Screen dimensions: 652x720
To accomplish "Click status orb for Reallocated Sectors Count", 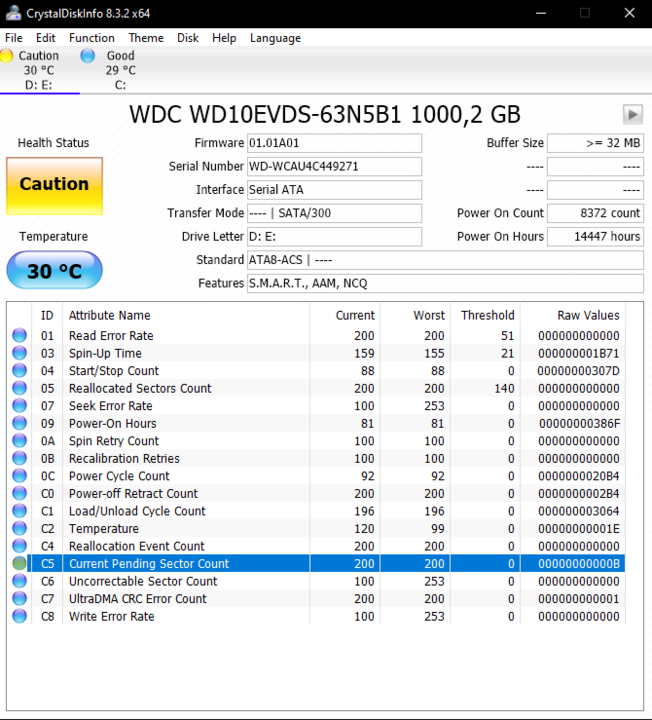I will (19, 388).
